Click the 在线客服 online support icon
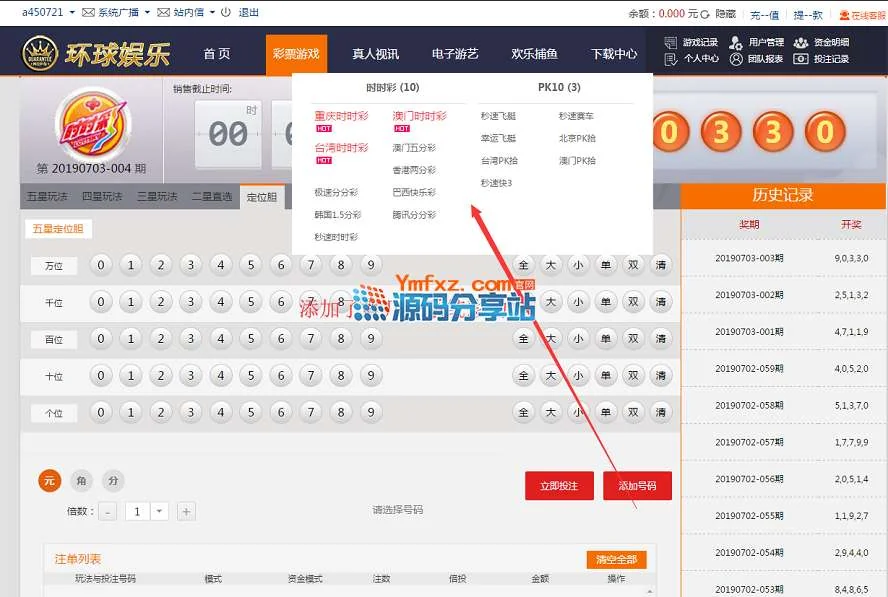This screenshot has height=597, width=888. pyautogui.click(x=844, y=14)
